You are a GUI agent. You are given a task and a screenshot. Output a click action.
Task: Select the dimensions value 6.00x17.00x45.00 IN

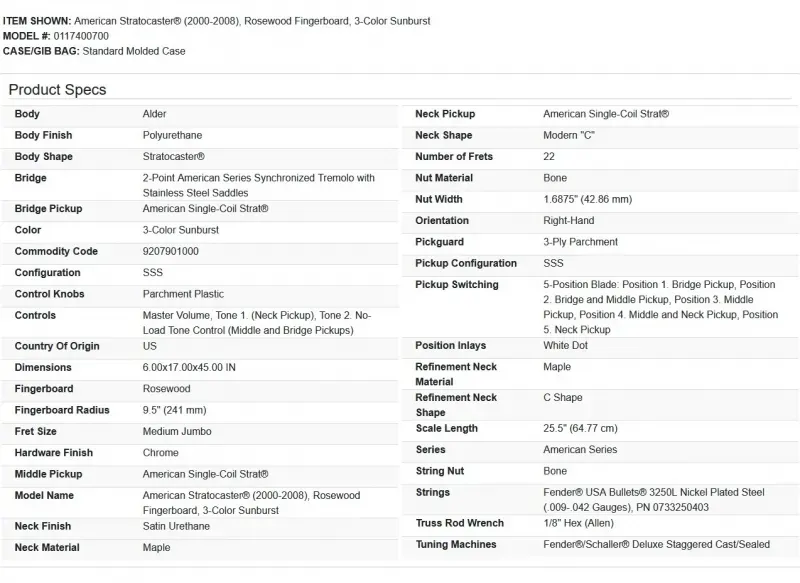(189, 367)
